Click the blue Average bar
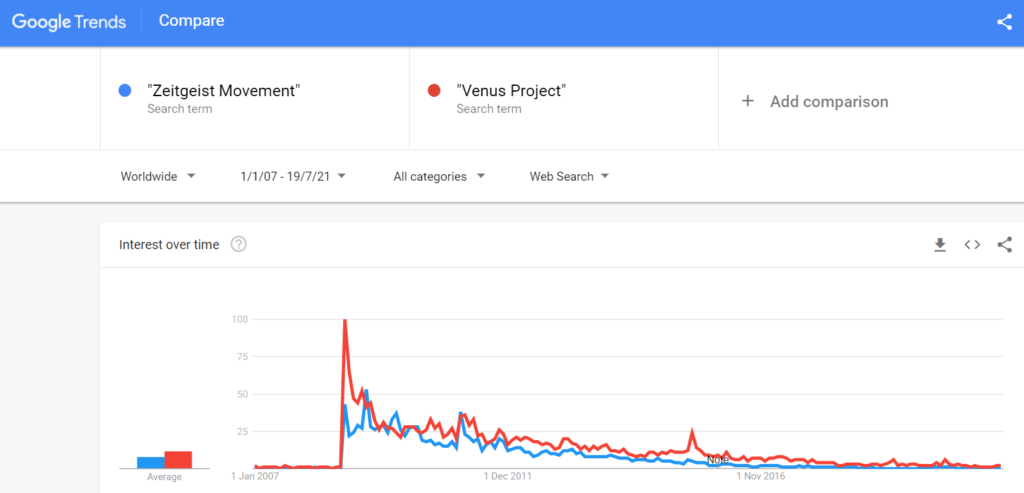Viewport: 1024px width, 493px height. pos(151,462)
